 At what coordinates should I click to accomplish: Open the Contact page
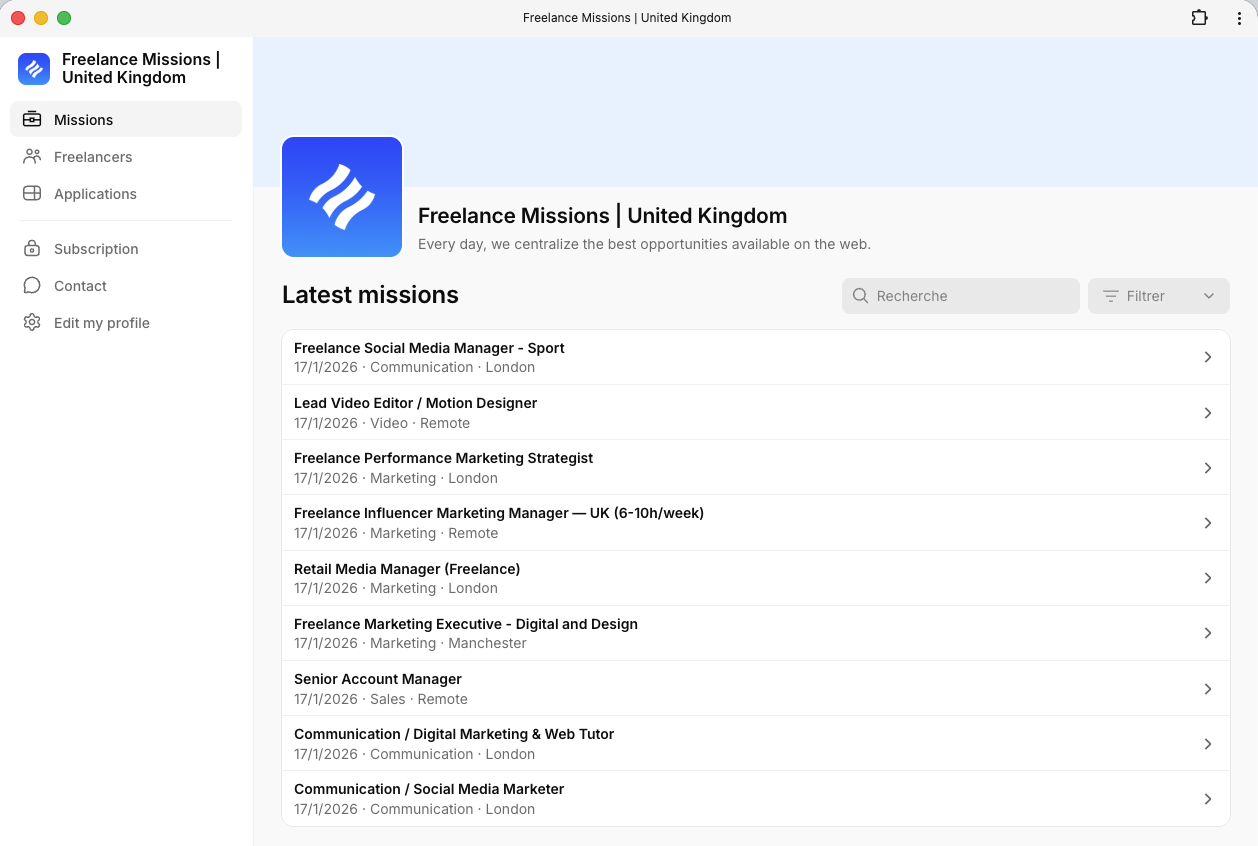pyautogui.click(x=80, y=286)
